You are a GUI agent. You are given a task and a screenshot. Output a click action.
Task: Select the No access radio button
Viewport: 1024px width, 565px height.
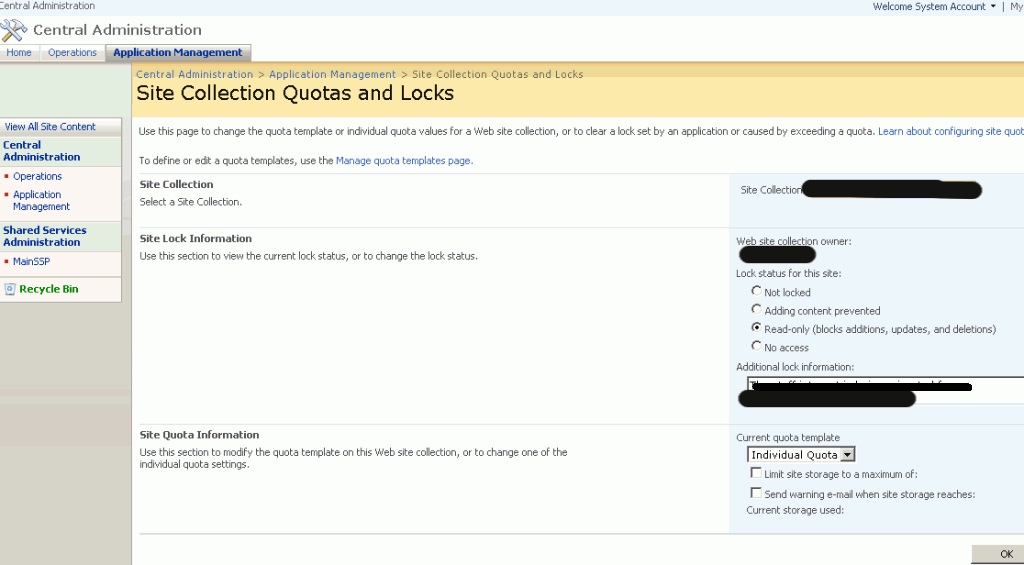click(756, 346)
